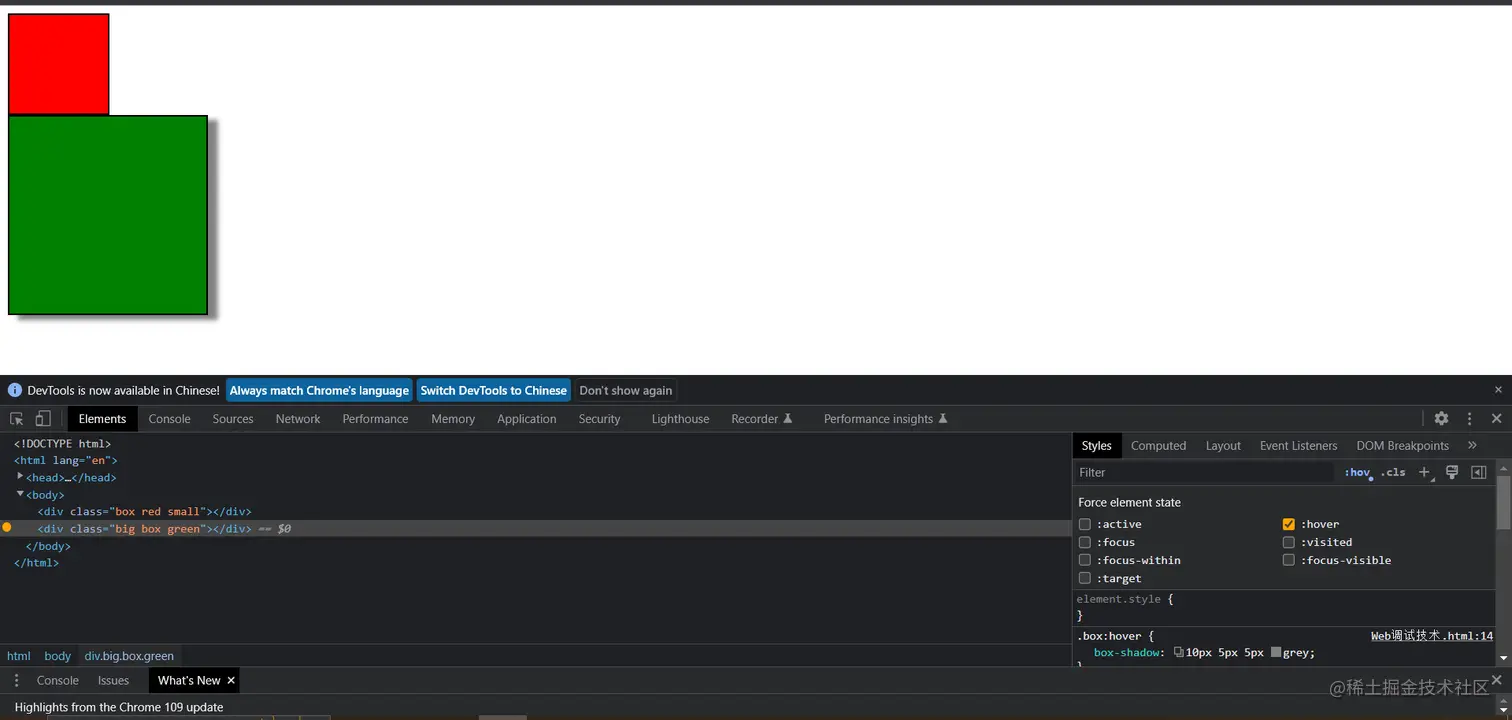Screen dimensions: 1512x720
Task: Toggle rendering emulations paintbrush icon
Action: click(1452, 473)
